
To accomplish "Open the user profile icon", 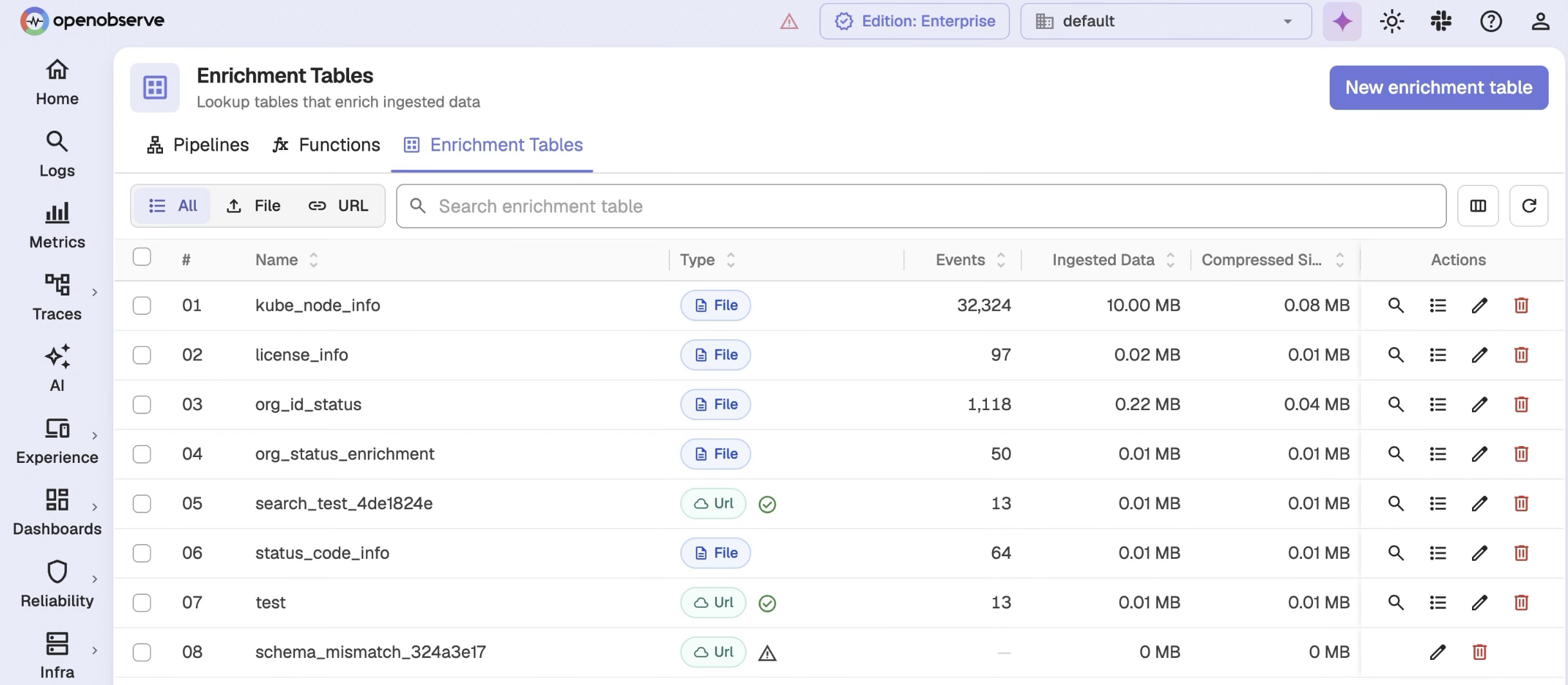I will (x=1540, y=21).
